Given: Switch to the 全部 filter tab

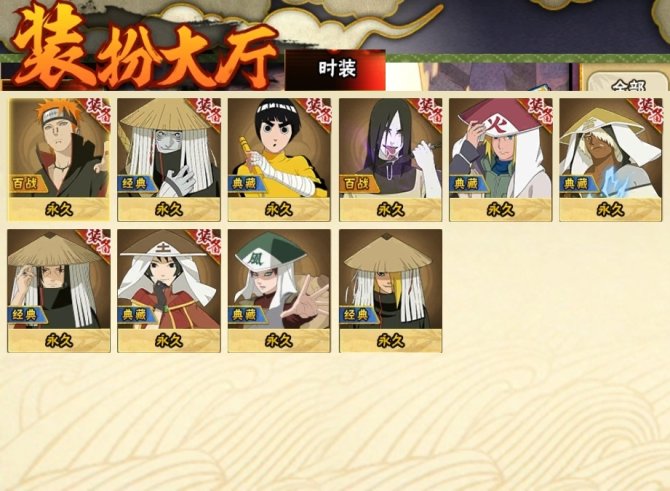Looking at the screenshot, I should [x=627, y=83].
